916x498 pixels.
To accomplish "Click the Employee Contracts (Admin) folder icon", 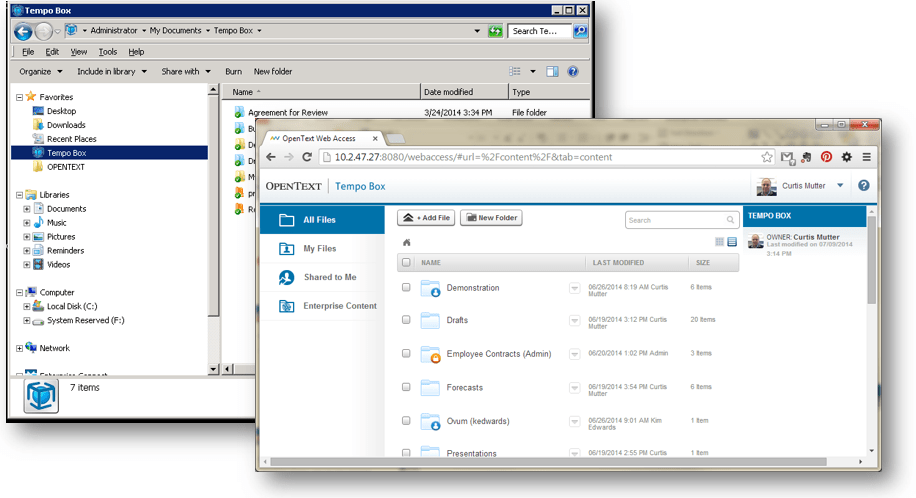I will 431,354.
